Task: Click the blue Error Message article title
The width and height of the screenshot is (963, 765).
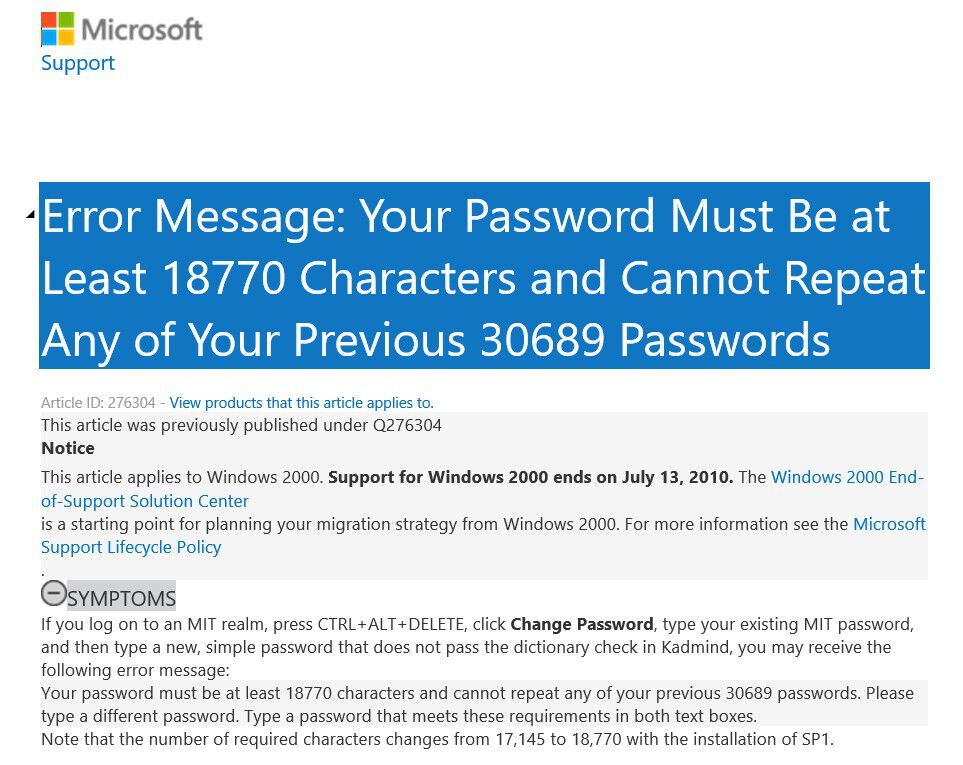Action: pos(484,277)
